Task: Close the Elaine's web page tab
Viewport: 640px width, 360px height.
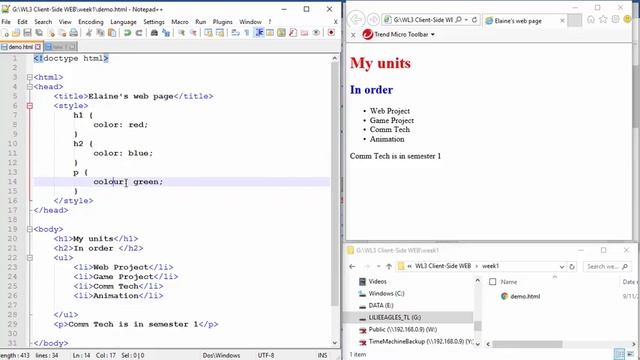Action: pyautogui.click(x=562, y=20)
